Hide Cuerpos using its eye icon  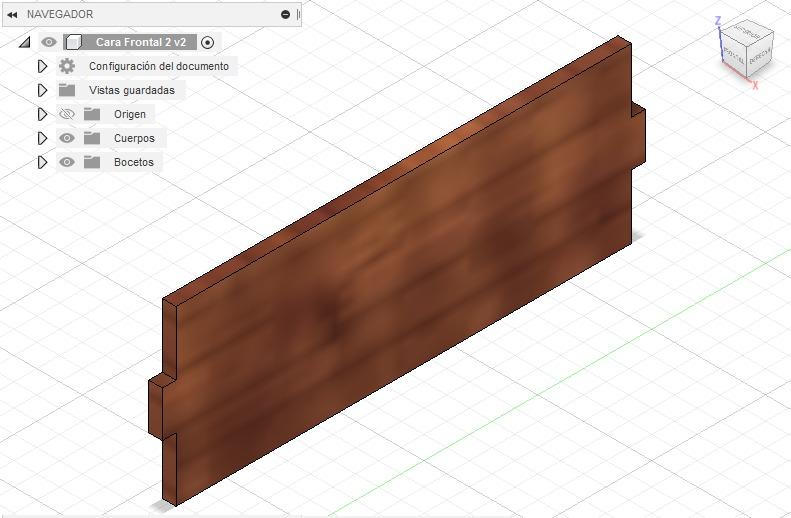point(67,138)
